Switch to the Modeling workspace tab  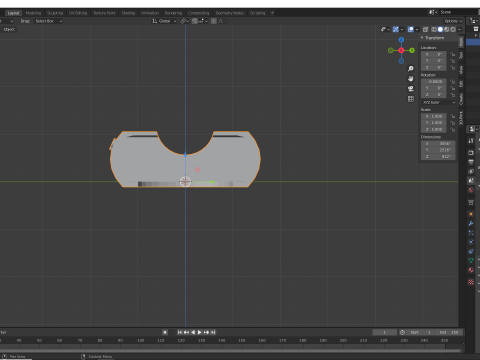click(x=33, y=13)
